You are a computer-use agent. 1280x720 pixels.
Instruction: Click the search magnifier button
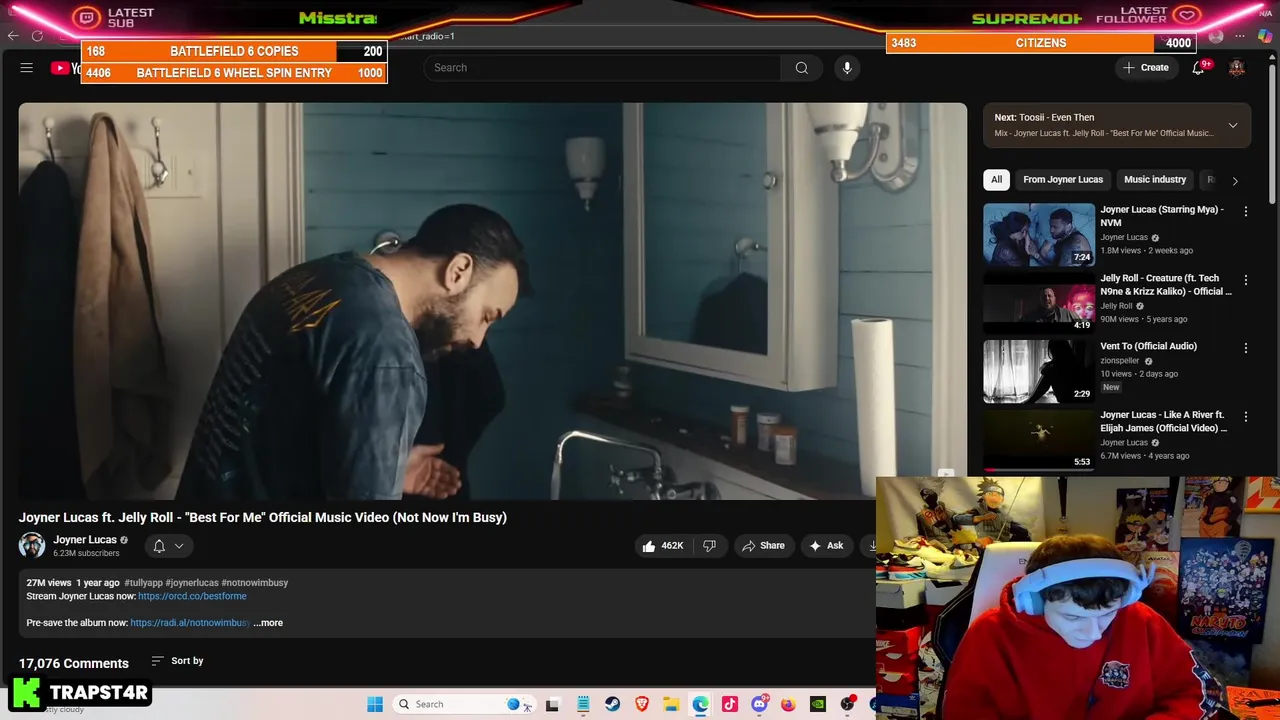(801, 68)
